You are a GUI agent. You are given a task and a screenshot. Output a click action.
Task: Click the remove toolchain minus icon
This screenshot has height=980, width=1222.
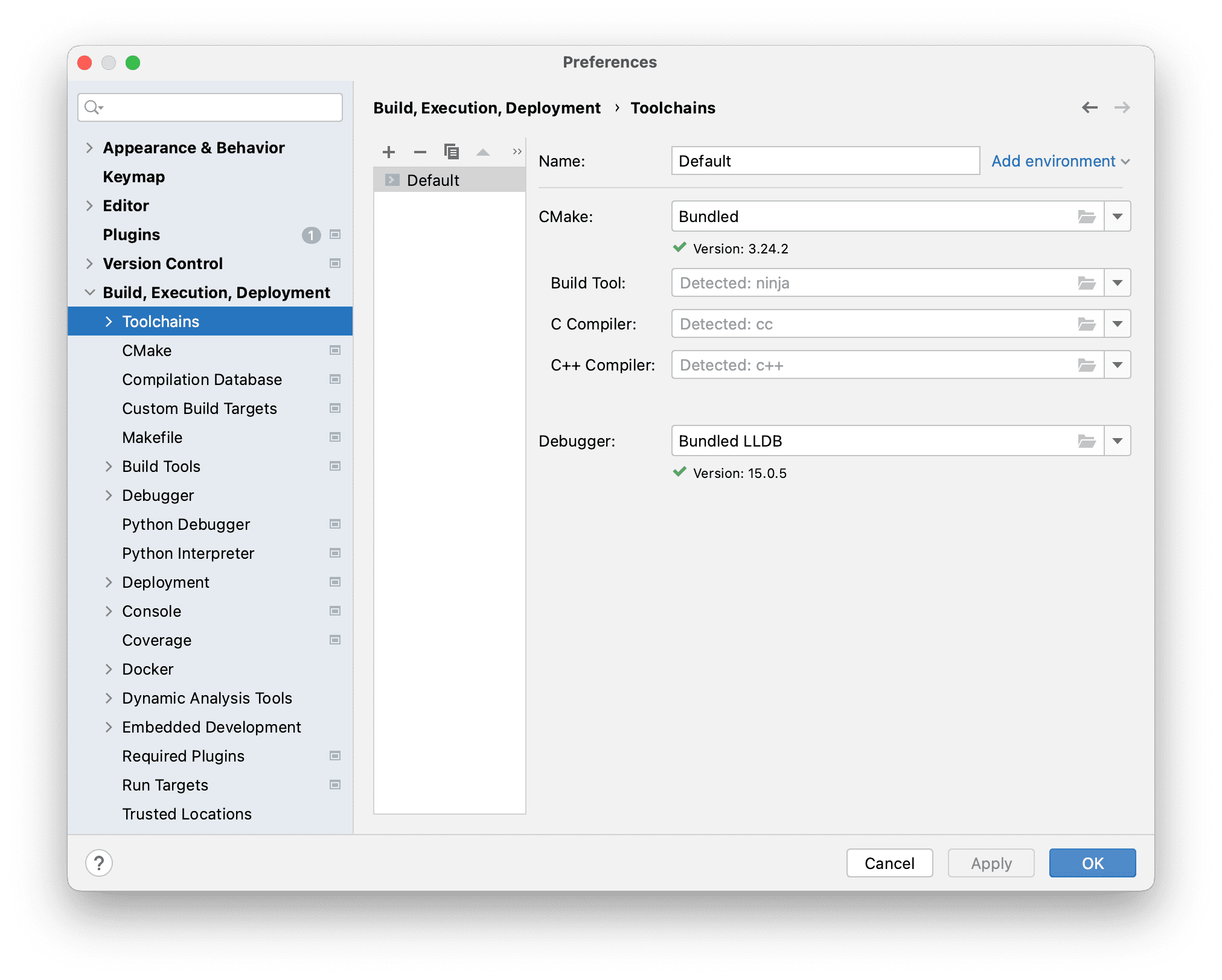[x=420, y=152]
